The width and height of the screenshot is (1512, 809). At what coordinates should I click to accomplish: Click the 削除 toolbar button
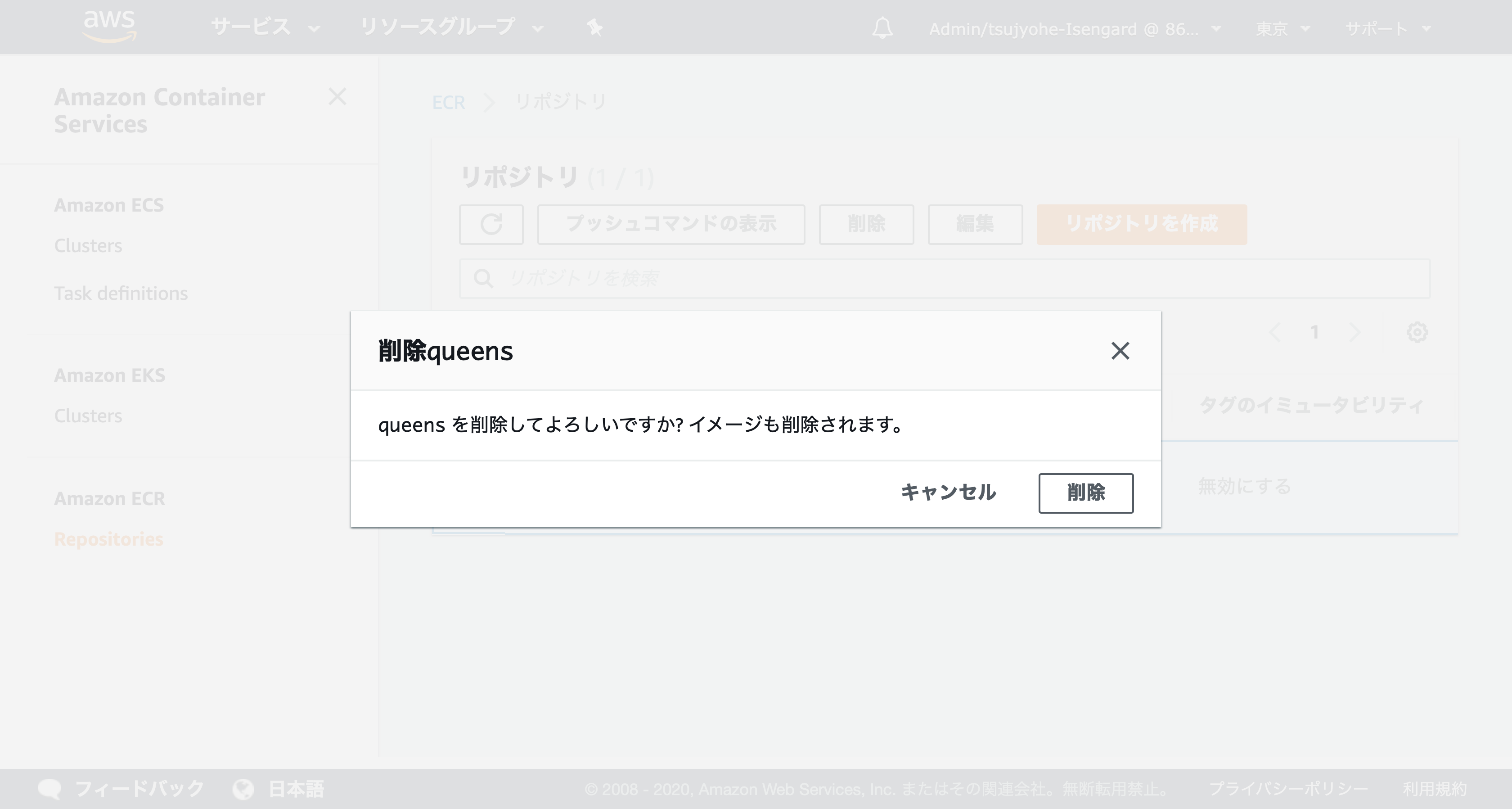(866, 224)
